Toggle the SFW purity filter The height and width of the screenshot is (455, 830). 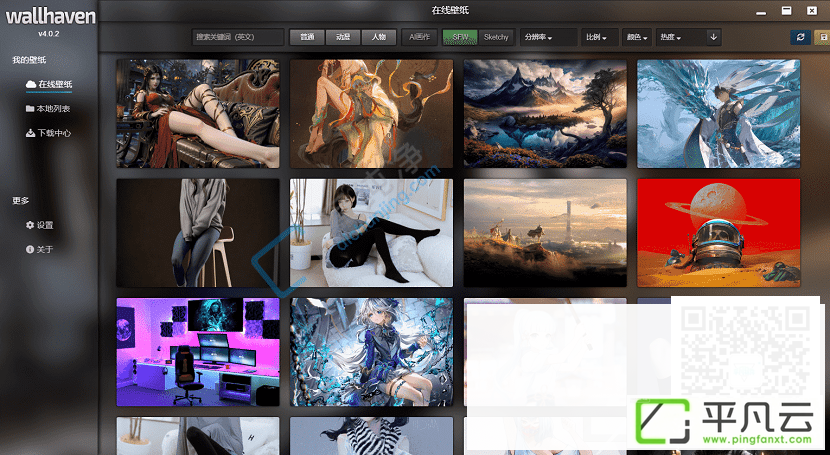point(460,37)
